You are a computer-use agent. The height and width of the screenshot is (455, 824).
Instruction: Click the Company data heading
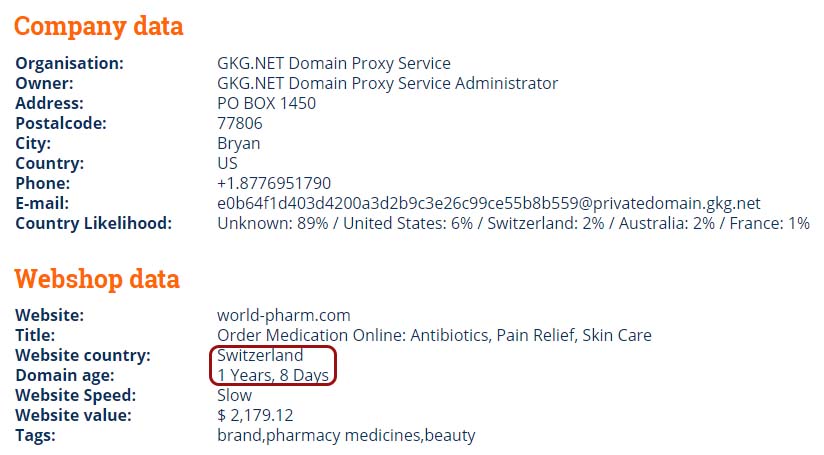[98, 26]
